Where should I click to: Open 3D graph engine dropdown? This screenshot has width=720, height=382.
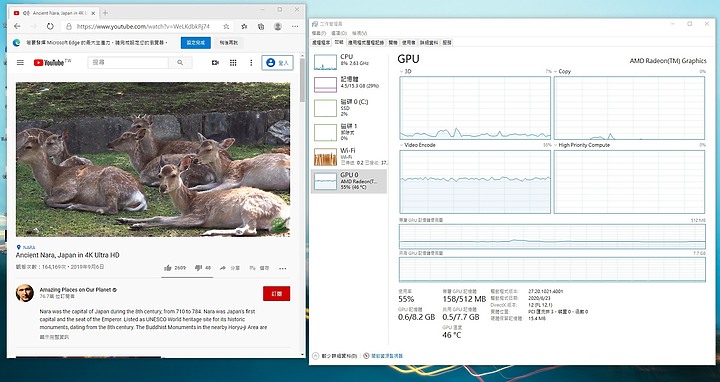tap(405, 72)
